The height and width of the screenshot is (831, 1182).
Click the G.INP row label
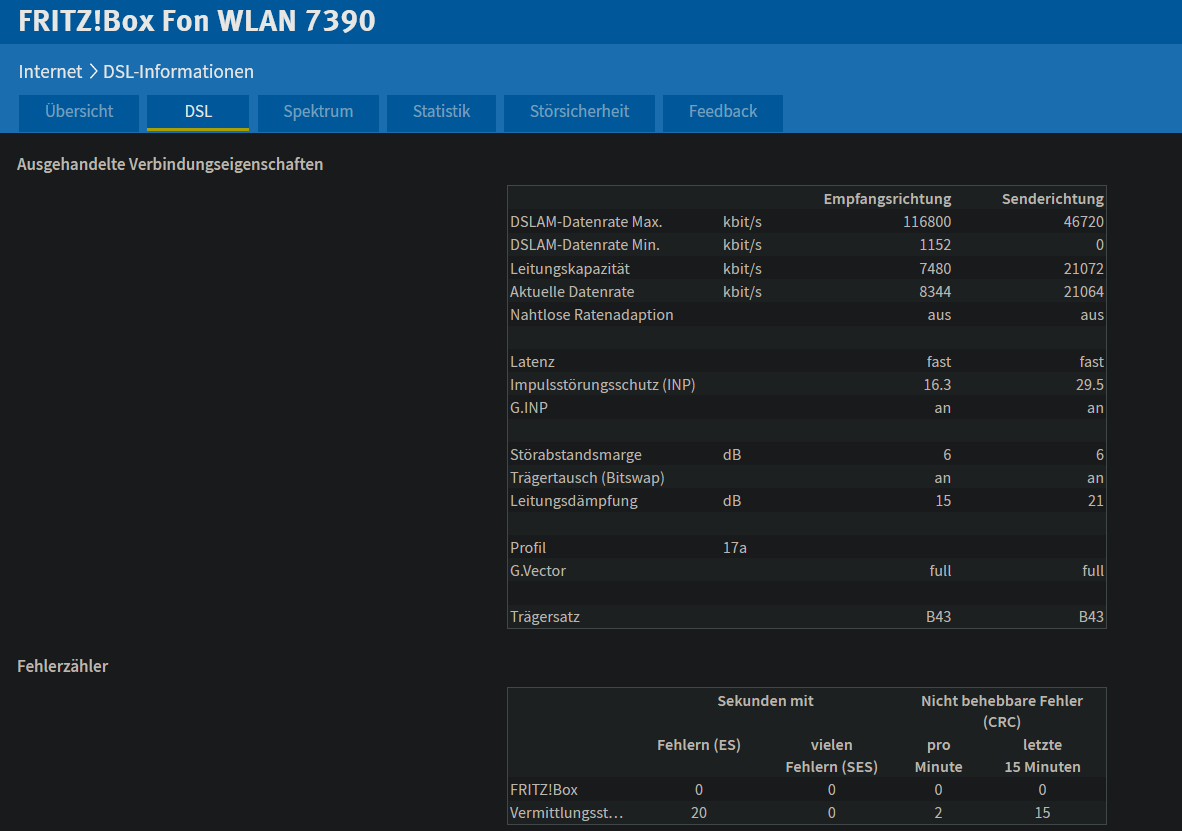click(528, 408)
